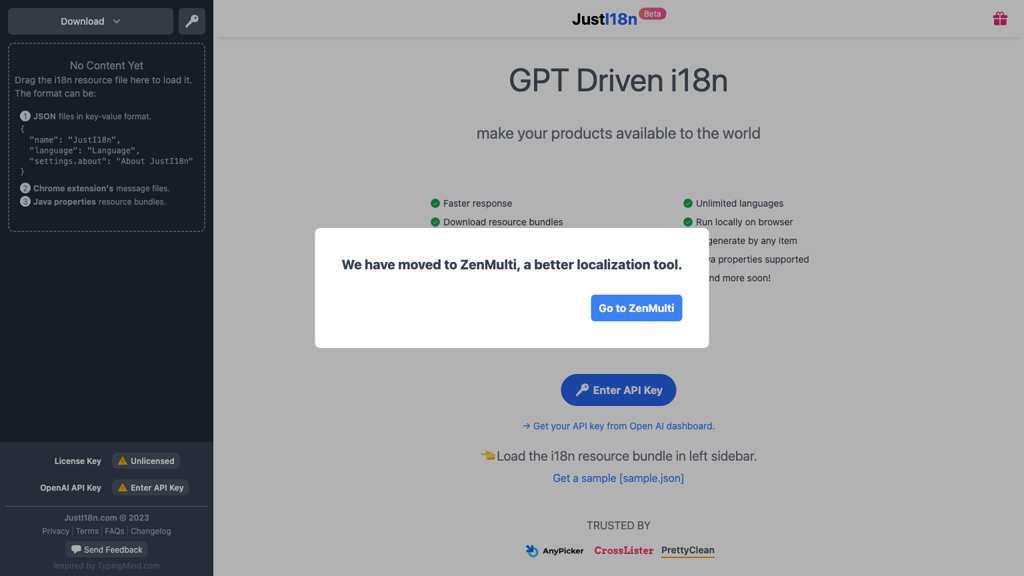Viewport: 1024px width, 576px height.
Task: Open the API key dashboard link
Action: [x=618, y=426]
